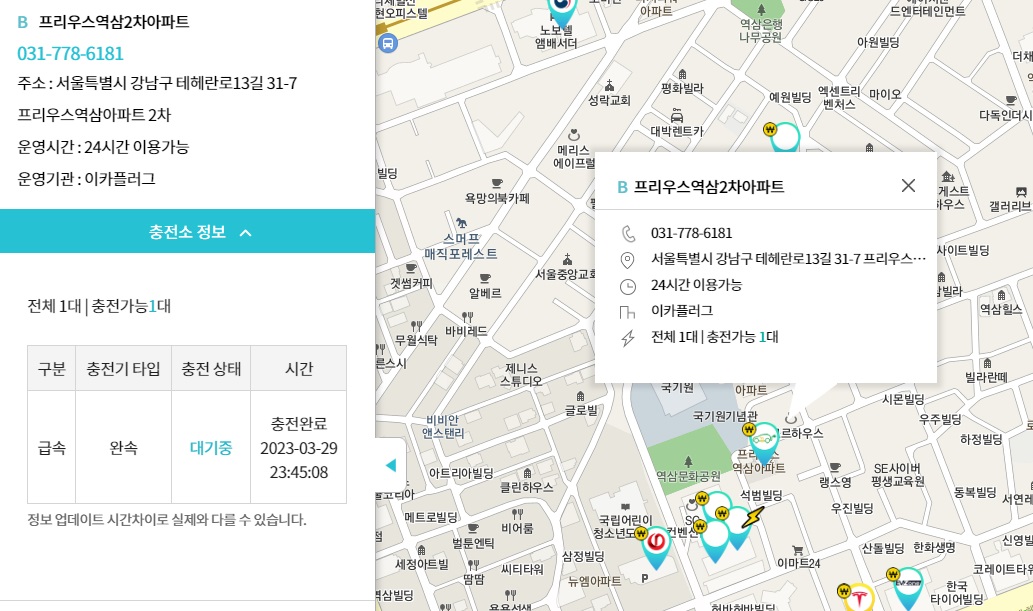Click the 대기중 status in the charger table
Image resolution: width=1033 pixels, height=611 pixels.
(211, 448)
